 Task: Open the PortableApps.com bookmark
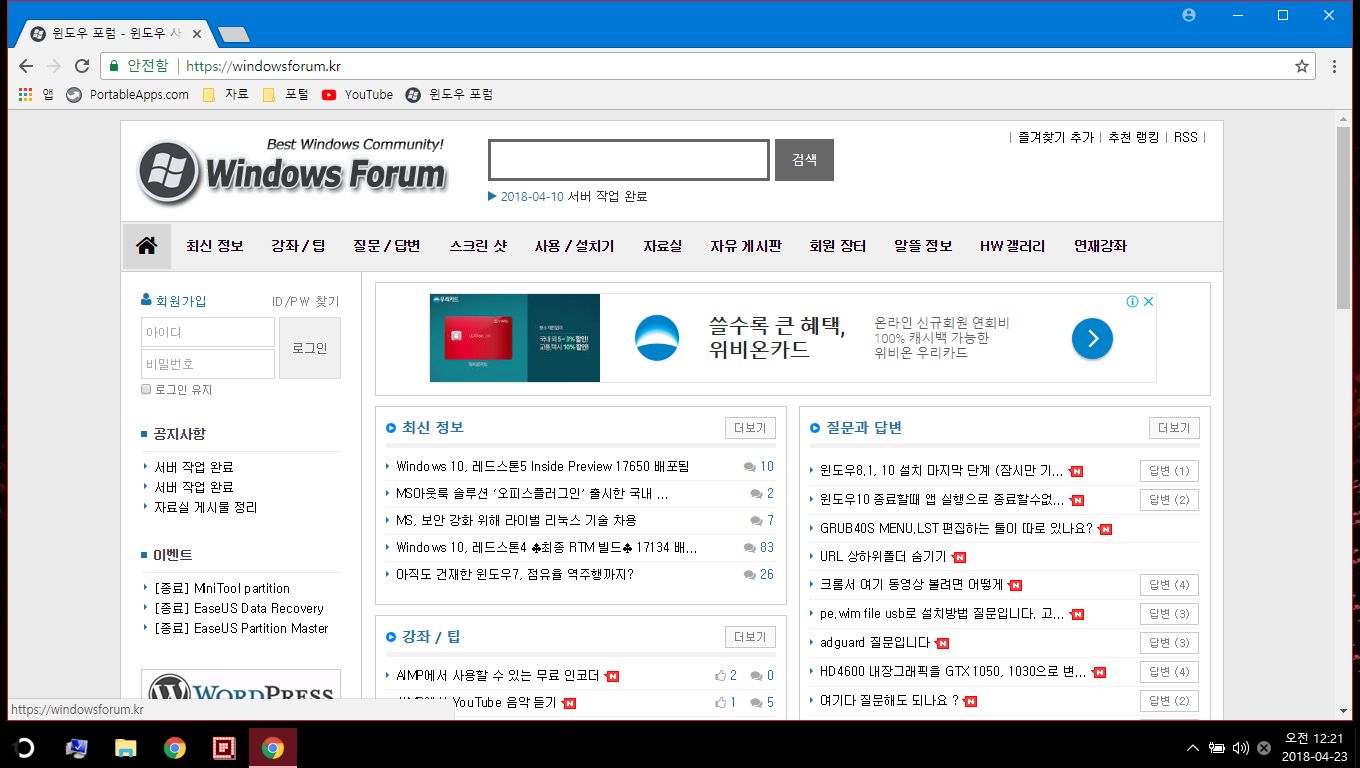pyautogui.click(x=127, y=95)
